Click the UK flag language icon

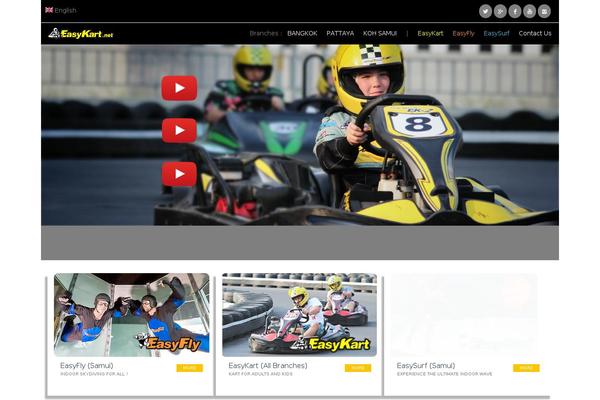click(x=49, y=10)
